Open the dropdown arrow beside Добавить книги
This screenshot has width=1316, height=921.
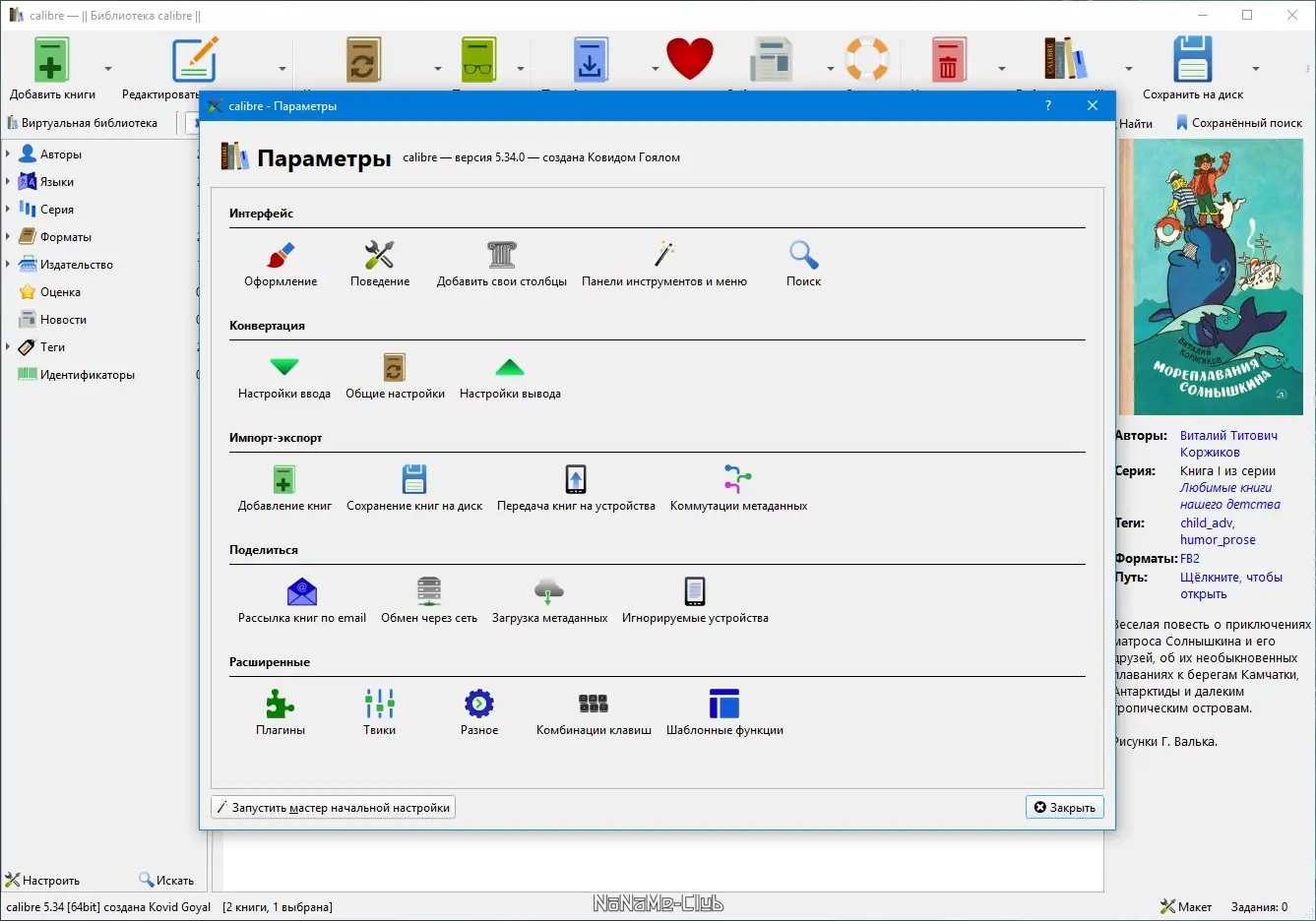[x=108, y=69]
